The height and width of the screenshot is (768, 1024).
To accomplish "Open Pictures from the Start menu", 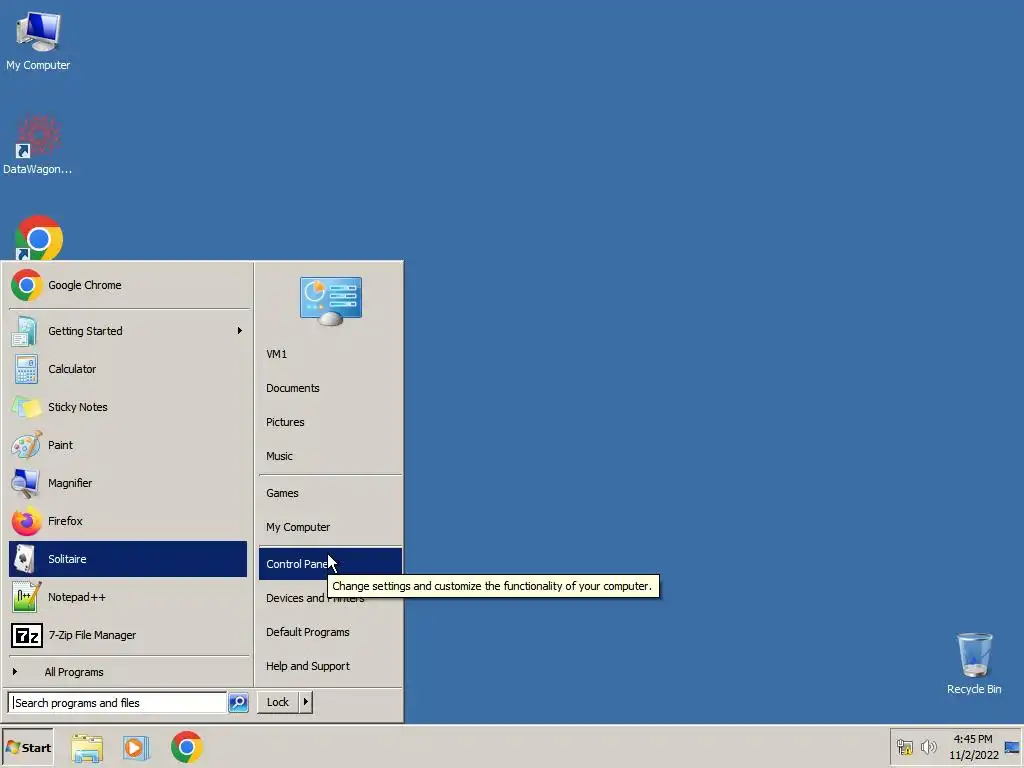I will click(x=330, y=422).
